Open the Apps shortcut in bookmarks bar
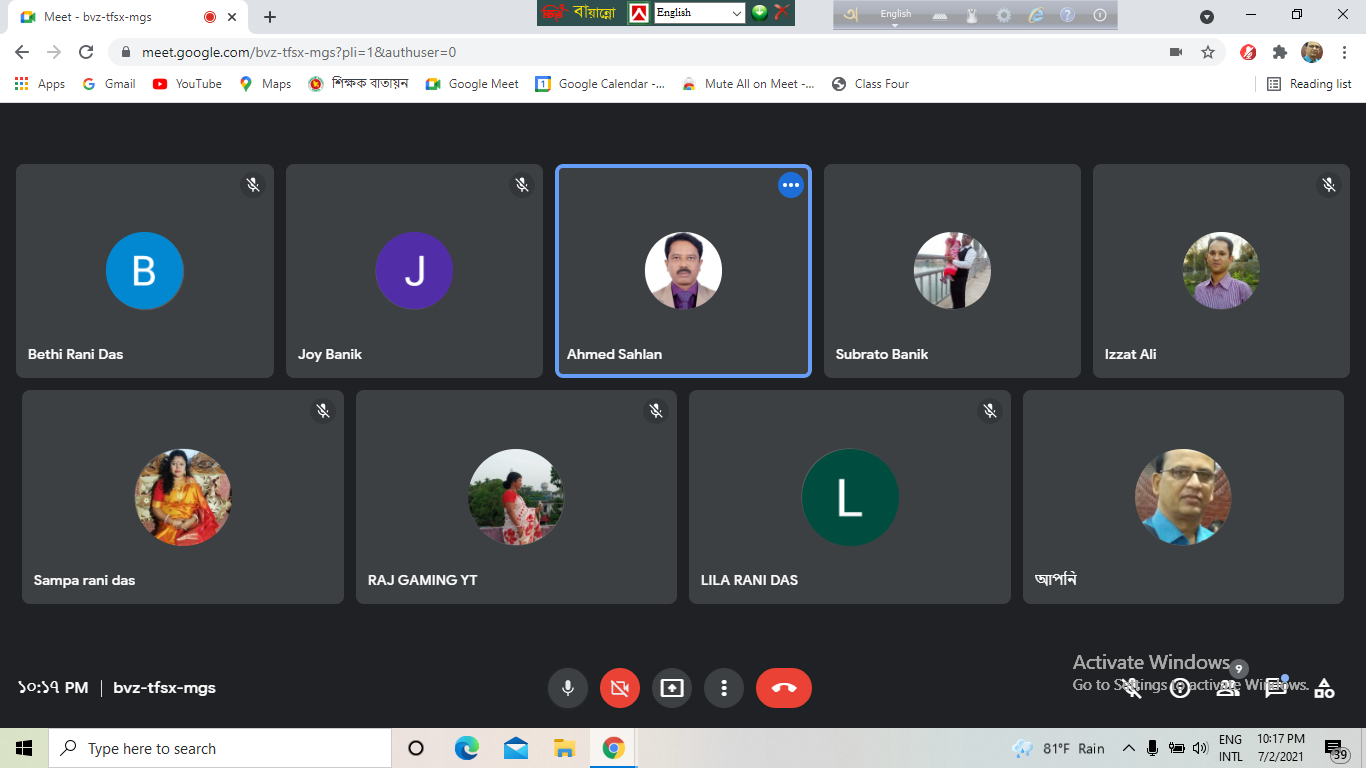The width and height of the screenshot is (1366, 768). tap(40, 84)
